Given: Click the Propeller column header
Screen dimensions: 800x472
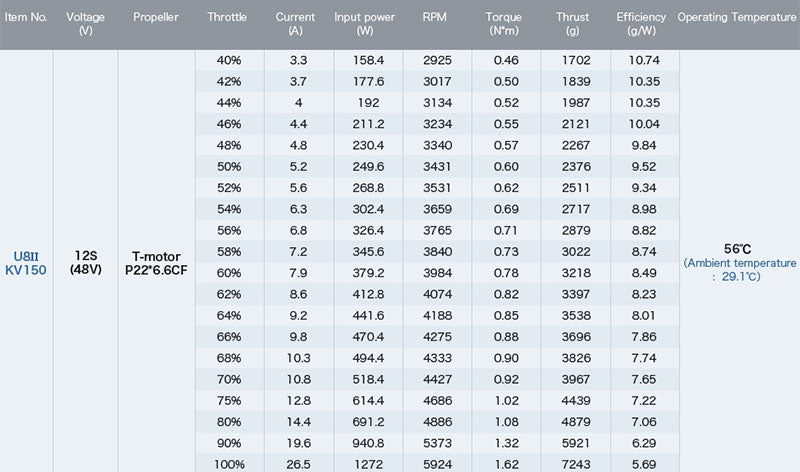Looking at the screenshot, I should (x=156, y=18).
